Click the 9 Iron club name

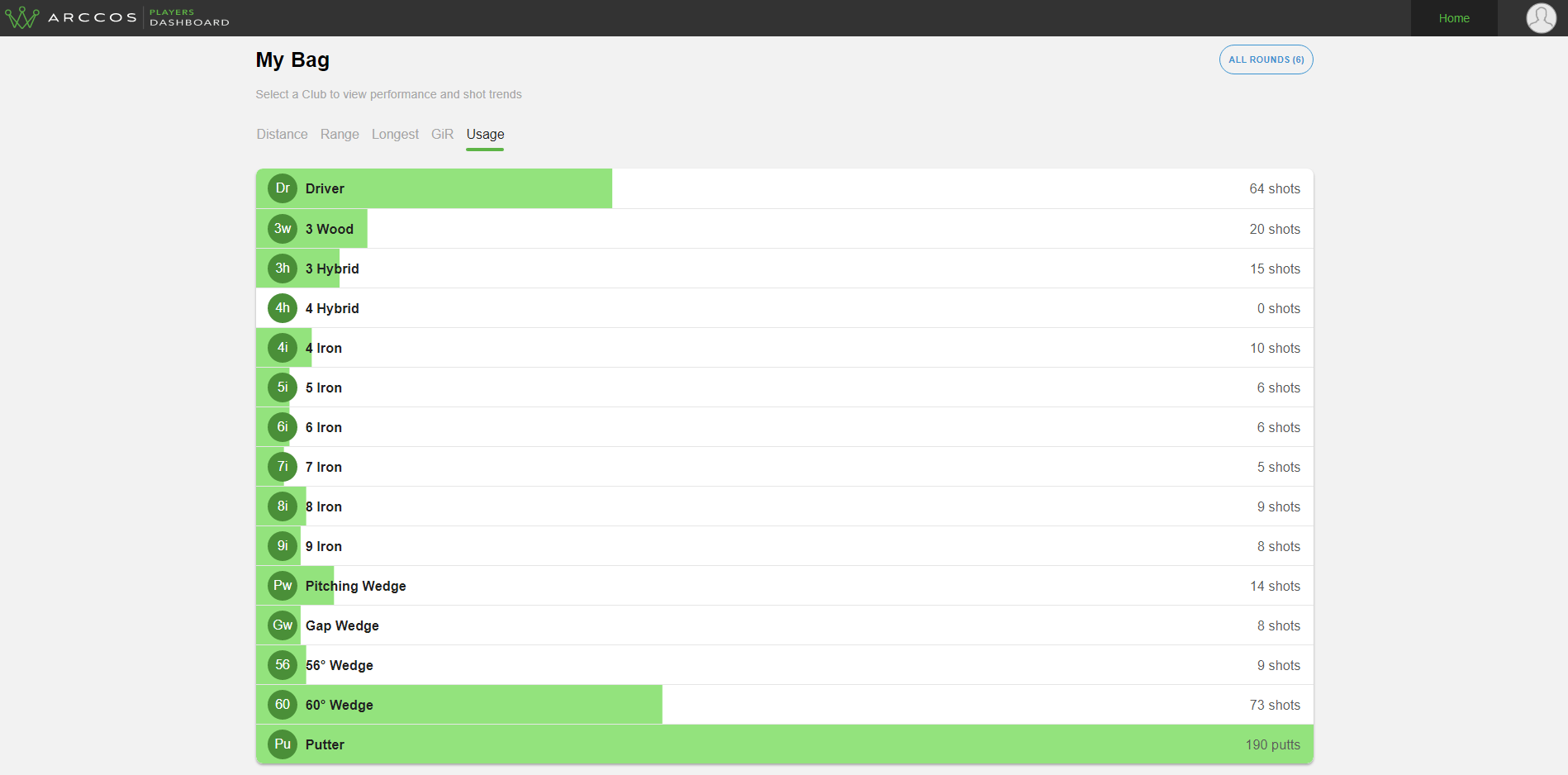pos(324,546)
